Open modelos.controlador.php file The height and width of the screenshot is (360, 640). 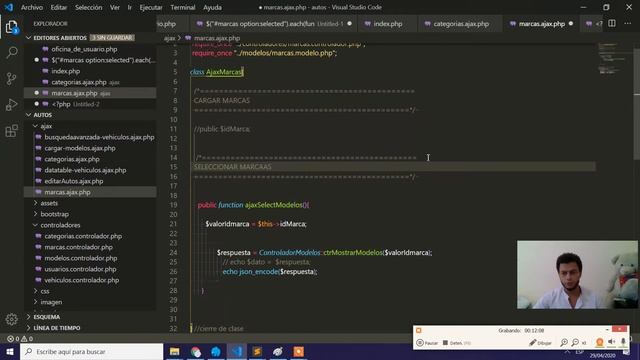(x=81, y=258)
